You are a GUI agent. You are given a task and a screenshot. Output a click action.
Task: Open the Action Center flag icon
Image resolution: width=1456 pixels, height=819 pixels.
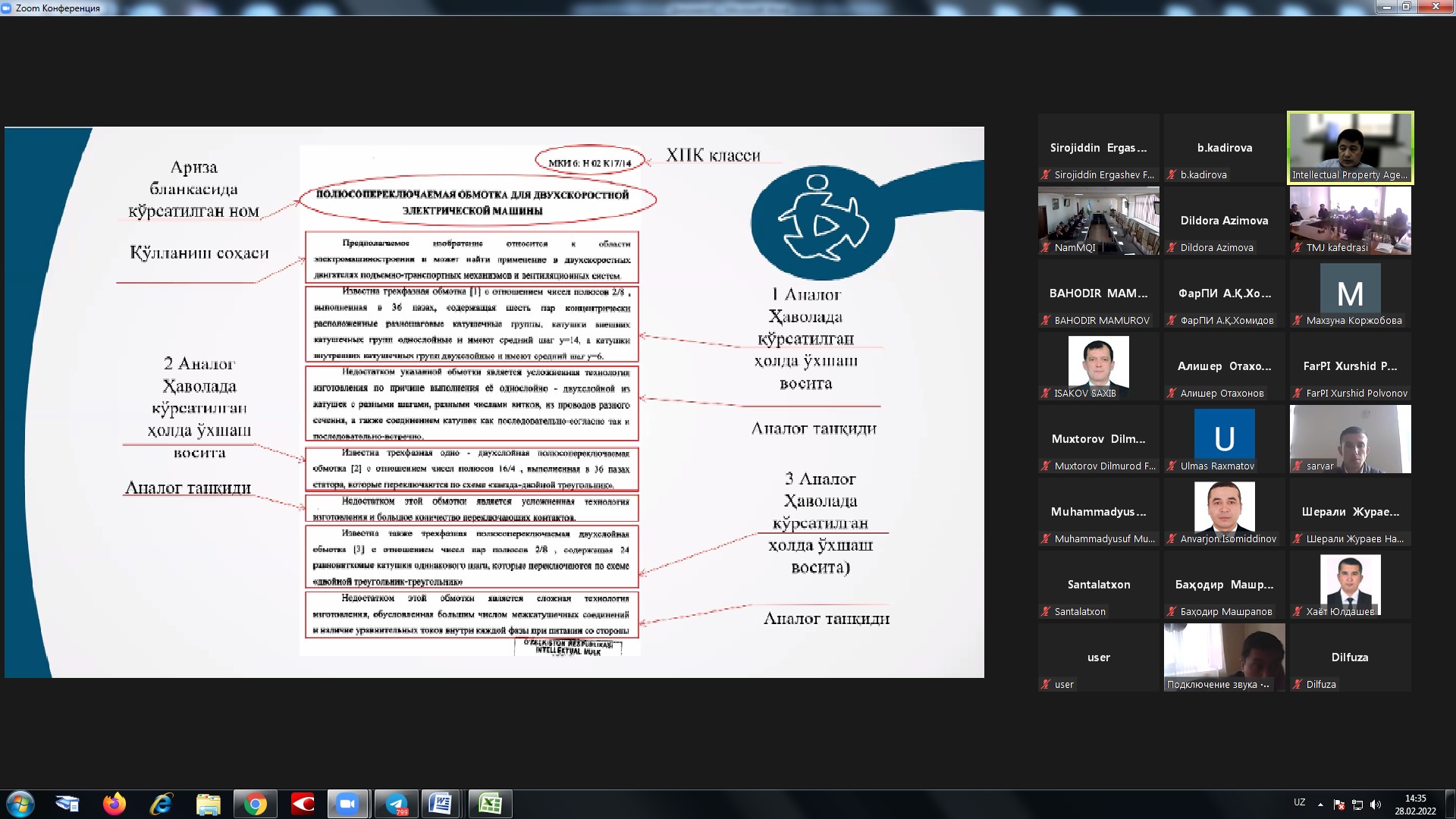[1339, 804]
